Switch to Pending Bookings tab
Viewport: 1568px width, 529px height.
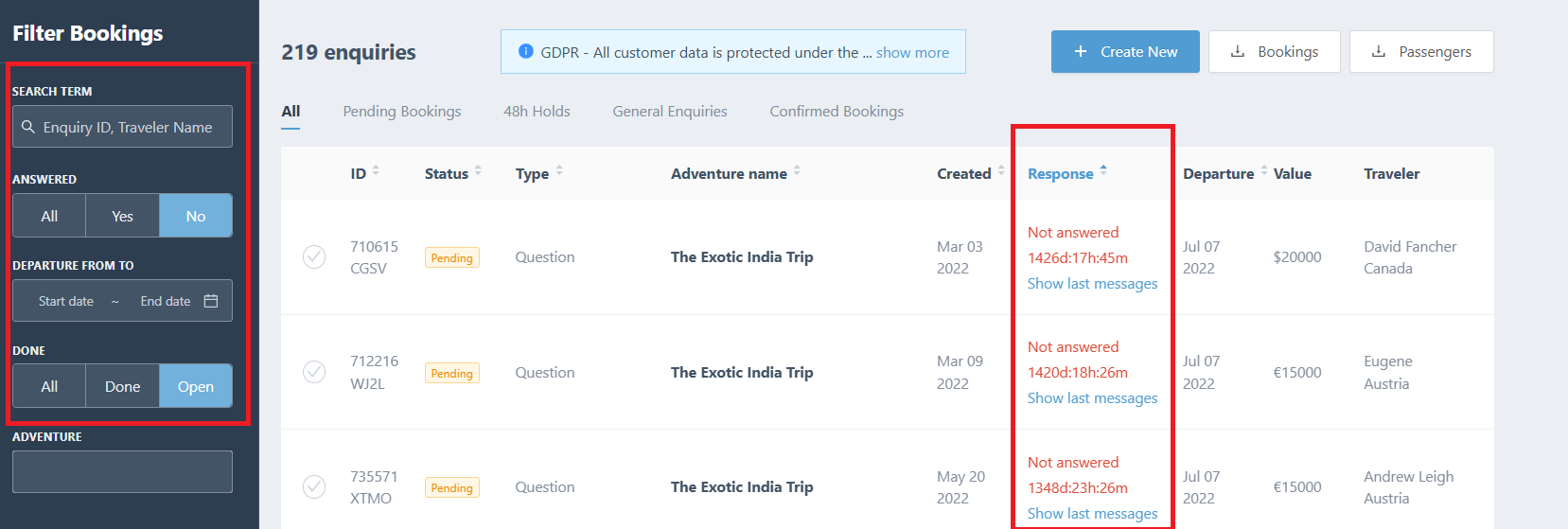[401, 112]
